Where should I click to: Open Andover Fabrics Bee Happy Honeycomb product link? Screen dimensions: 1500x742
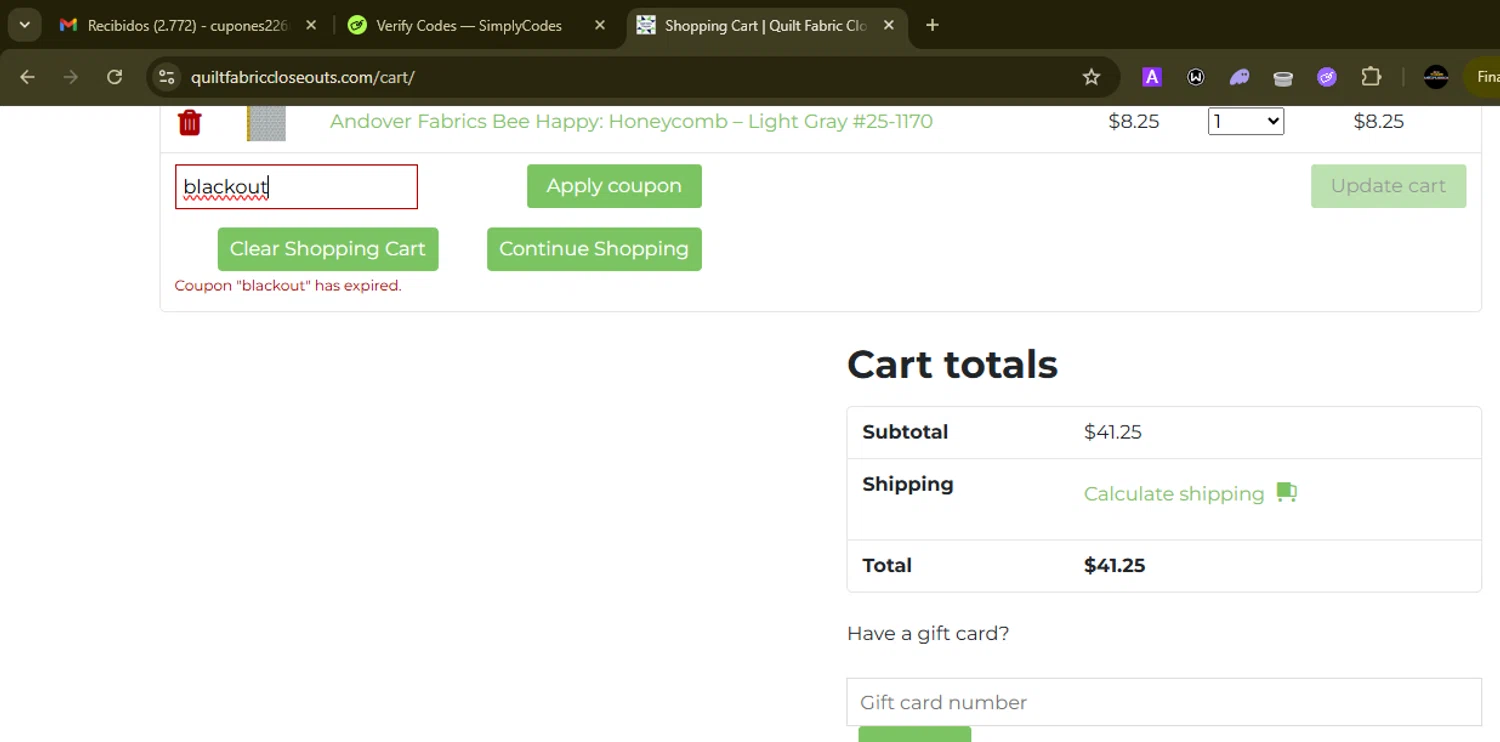pos(631,121)
